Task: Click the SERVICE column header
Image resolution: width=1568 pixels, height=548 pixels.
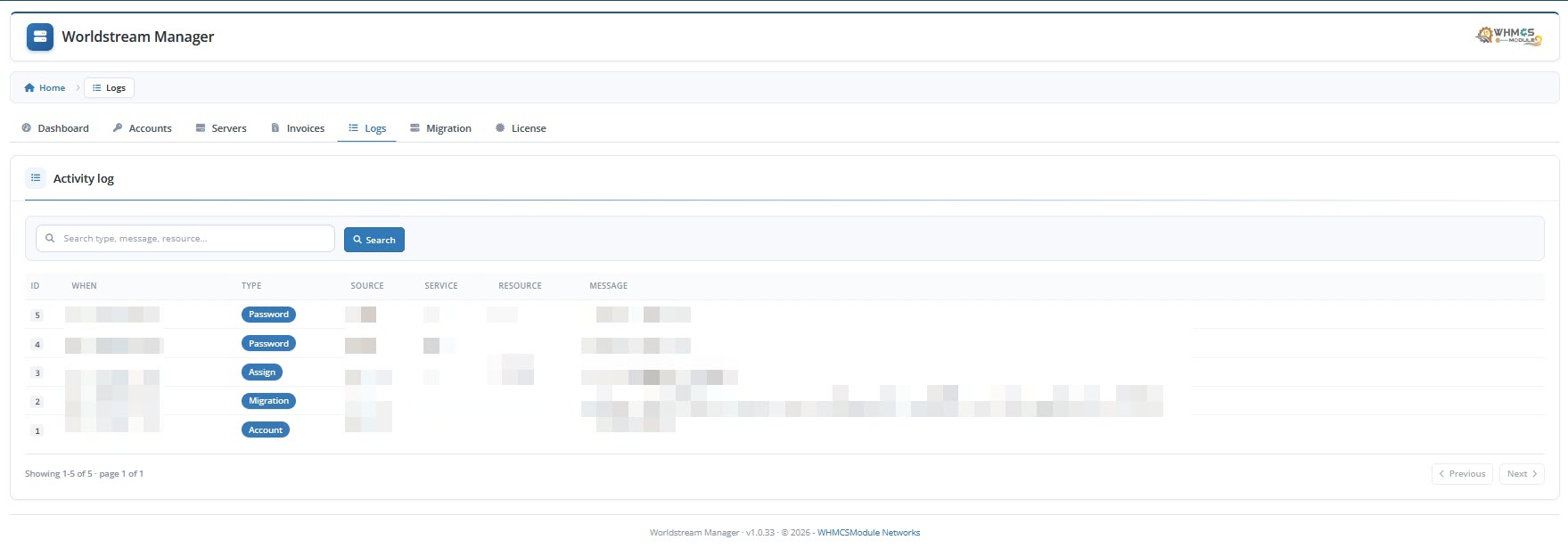Action: 441,286
